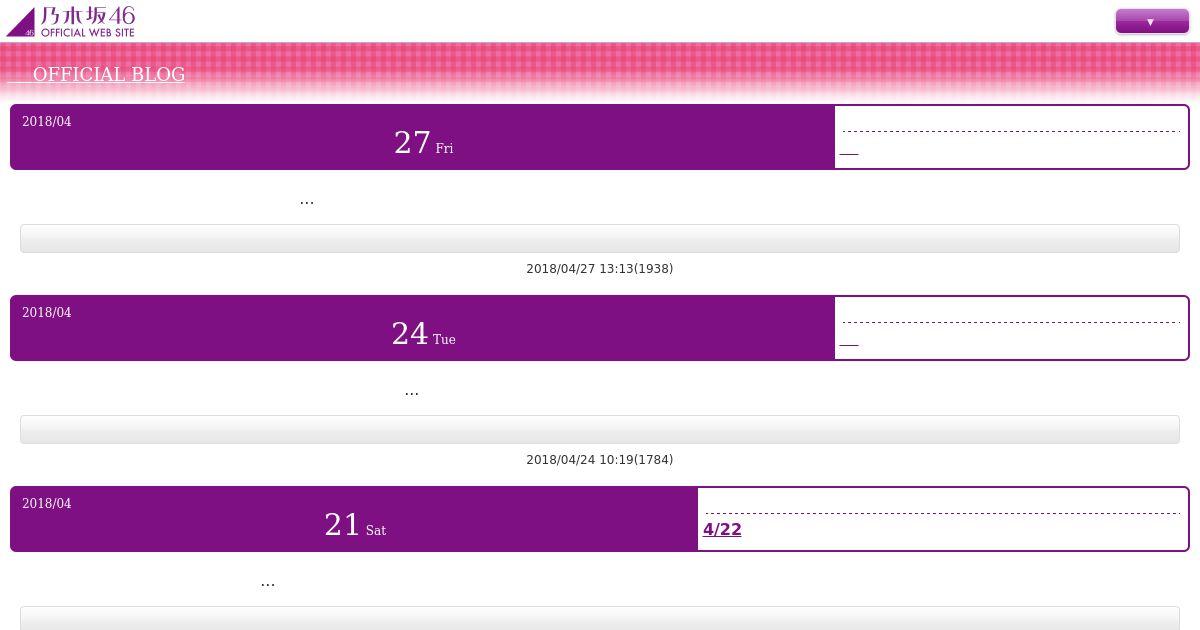Open the OFFICIAL BLOG heading link

point(97,74)
